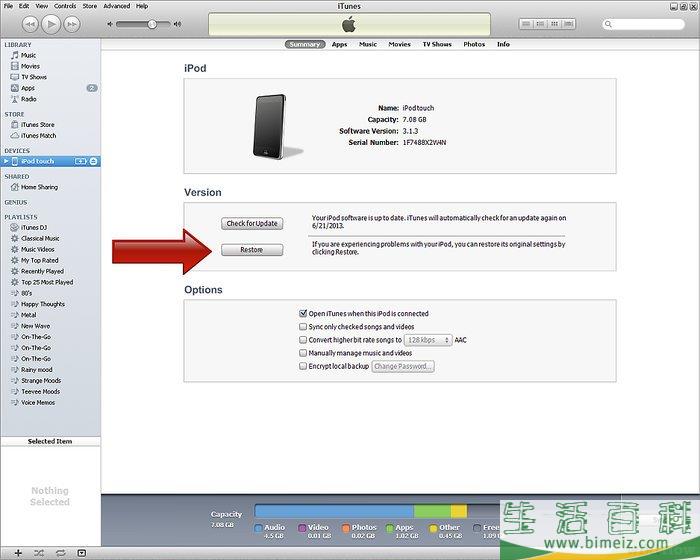Open the Advanced menu
Screen dimensions: 700x560
point(117,6)
